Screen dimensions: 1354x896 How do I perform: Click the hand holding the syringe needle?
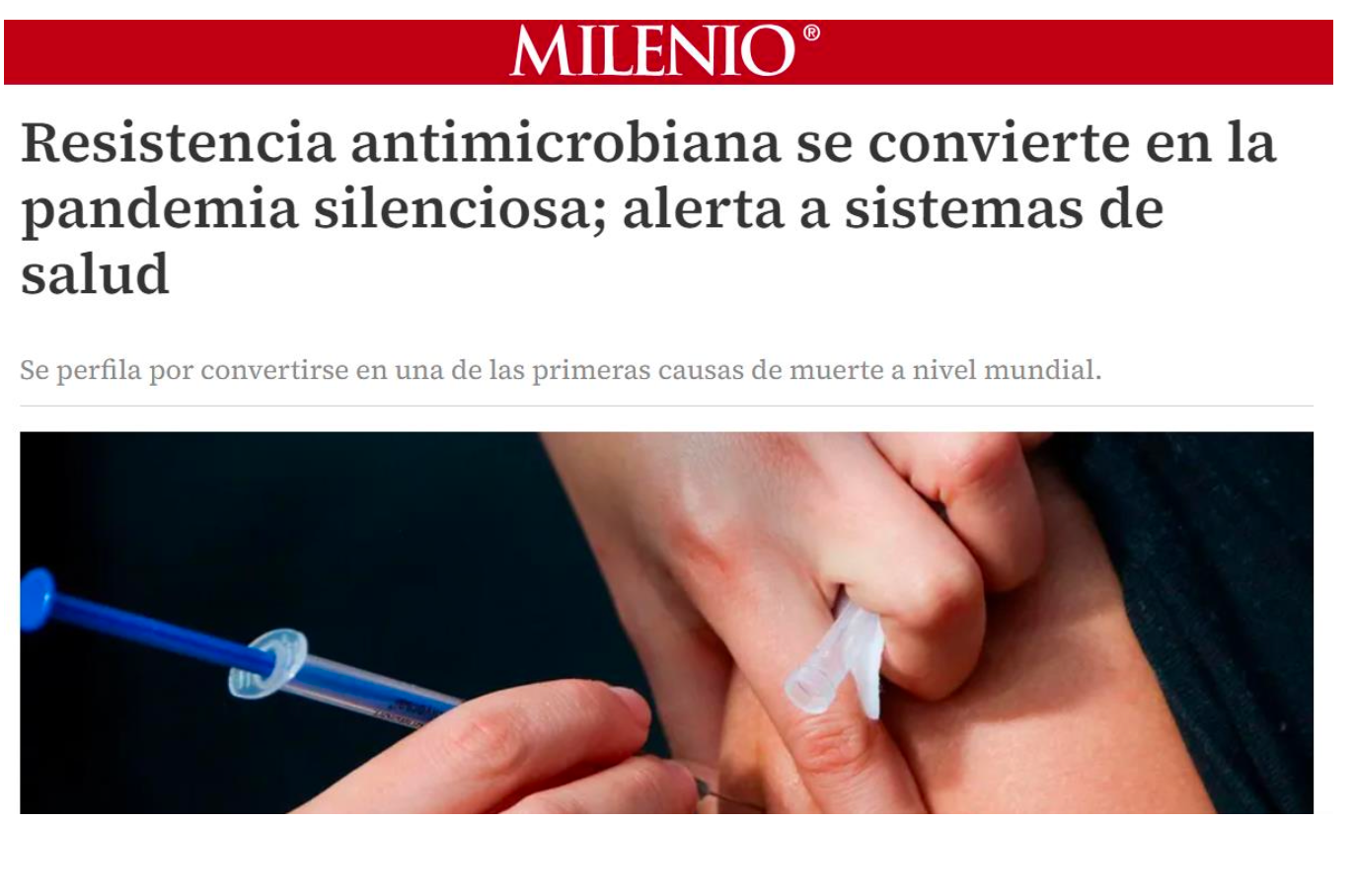click(x=513, y=751)
